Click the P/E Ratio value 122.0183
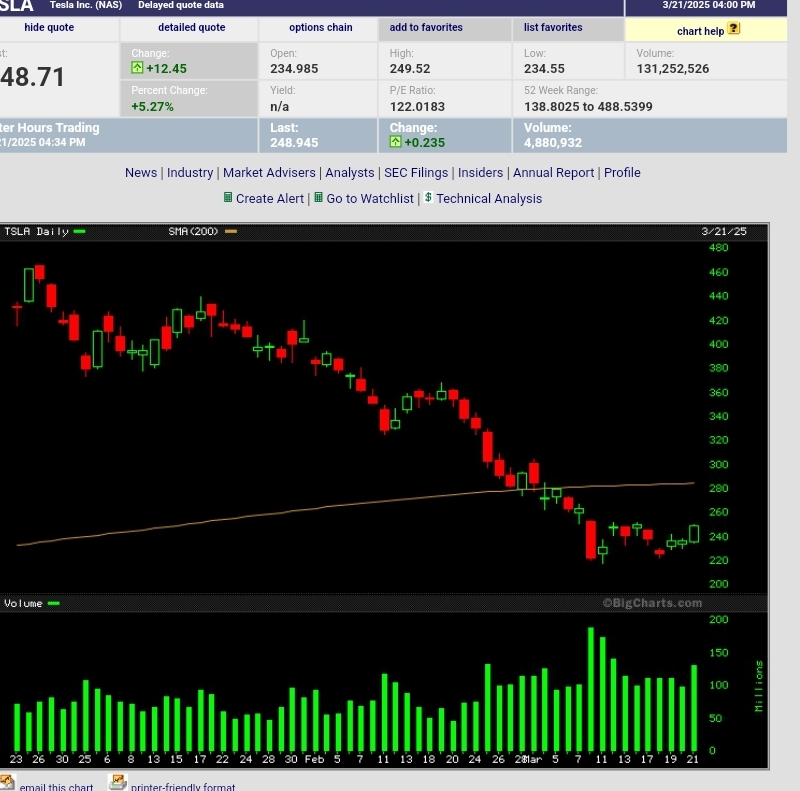The height and width of the screenshot is (791, 800). click(x=417, y=106)
